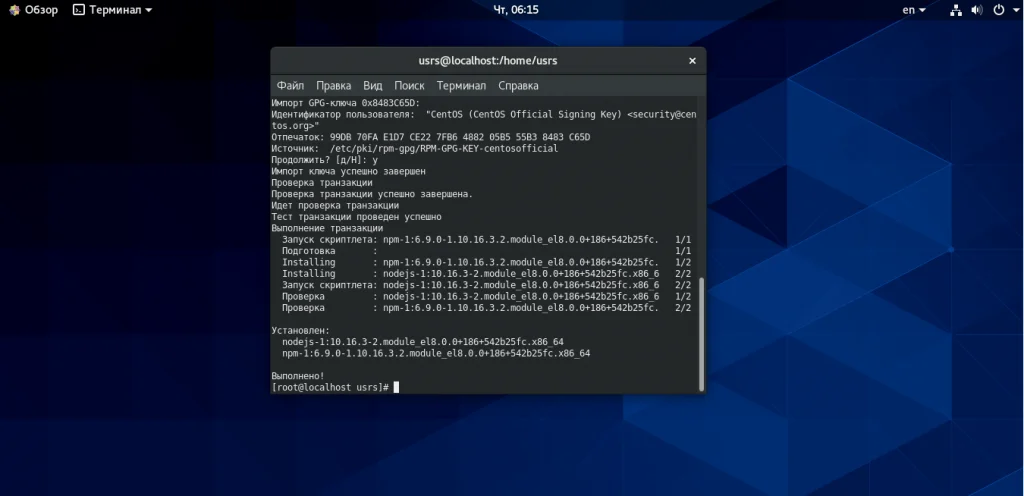Image resolution: width=1024 pixels, height=496 pixels.
Task: Click the installed nodejs-1:10.16.3-2 x86_64 package line
Action: point(423,342)
